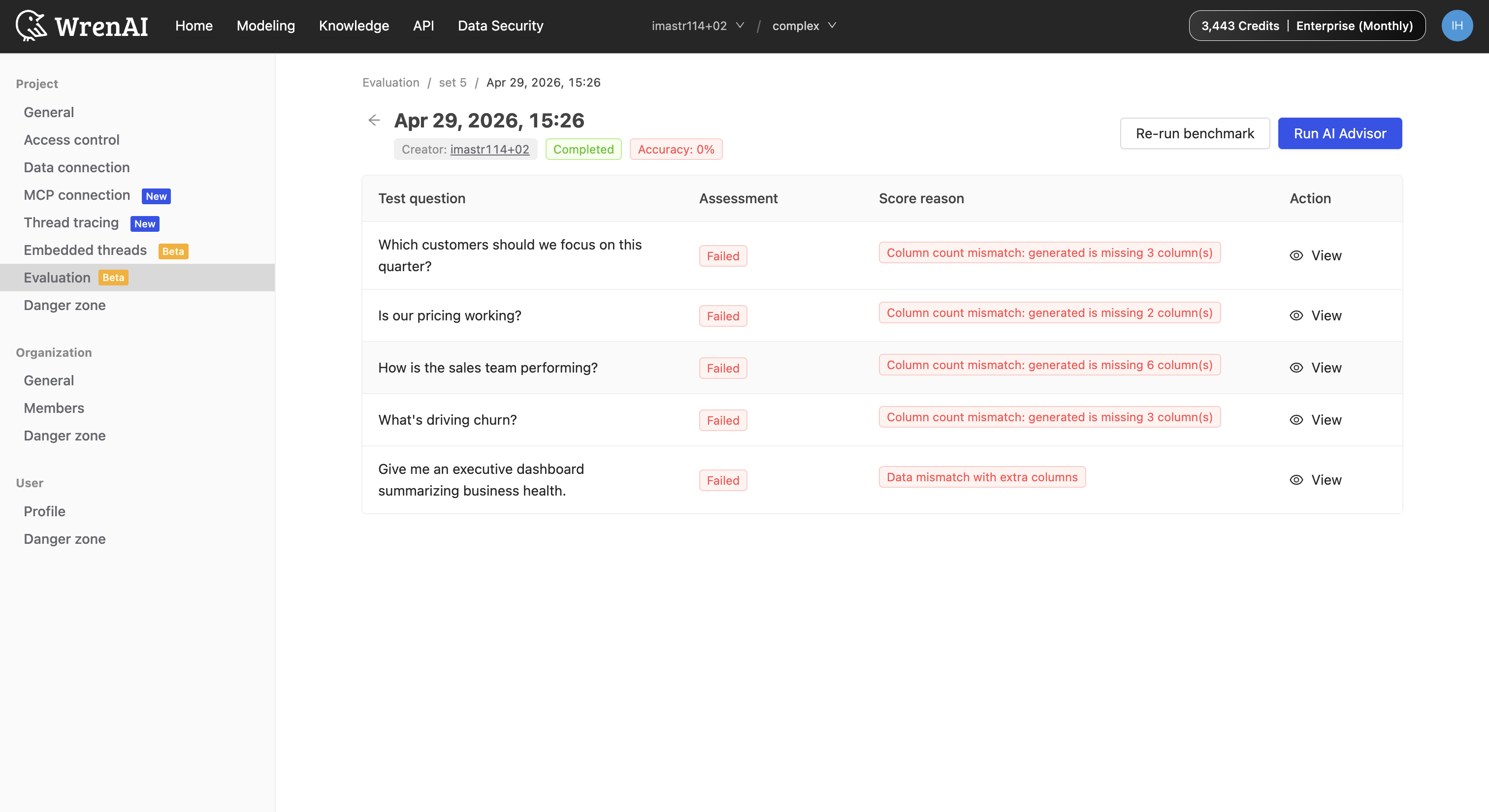Click 'Score reason' column header

(x=921, y=199)
